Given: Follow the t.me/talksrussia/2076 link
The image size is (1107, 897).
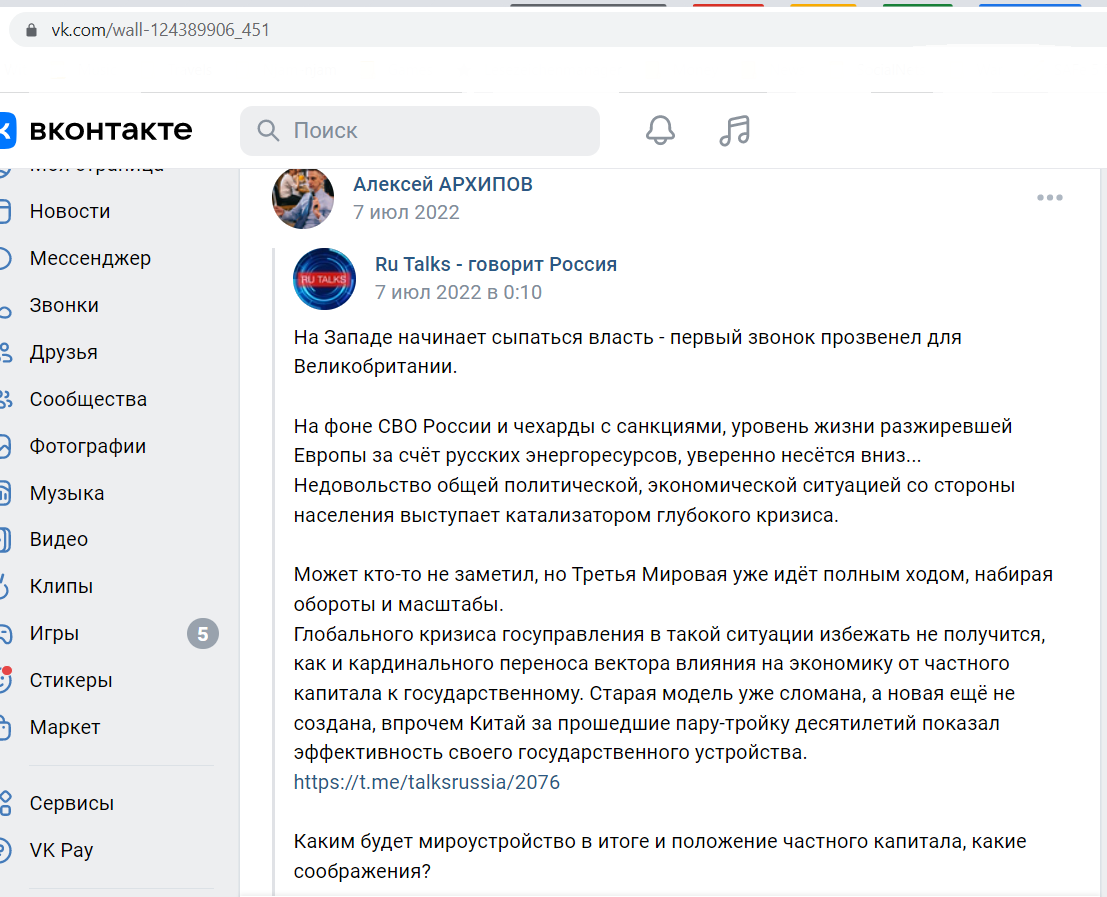Looking at the screenshot, I should [x=426, y=782].
